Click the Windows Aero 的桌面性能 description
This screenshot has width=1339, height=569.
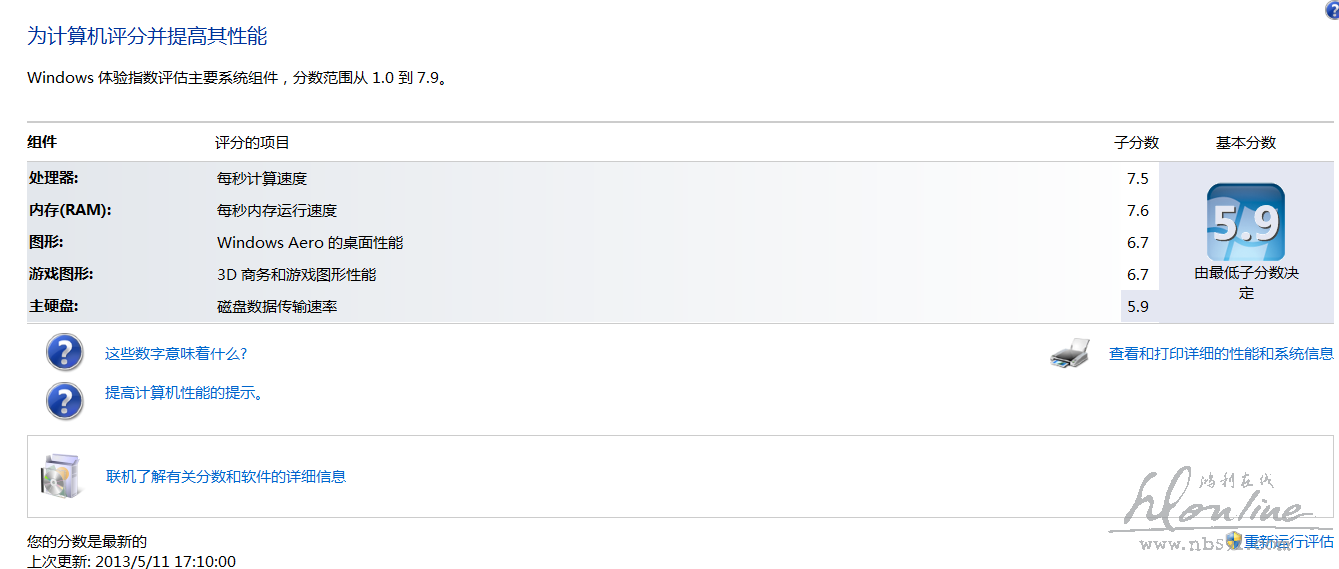[310, 243]
